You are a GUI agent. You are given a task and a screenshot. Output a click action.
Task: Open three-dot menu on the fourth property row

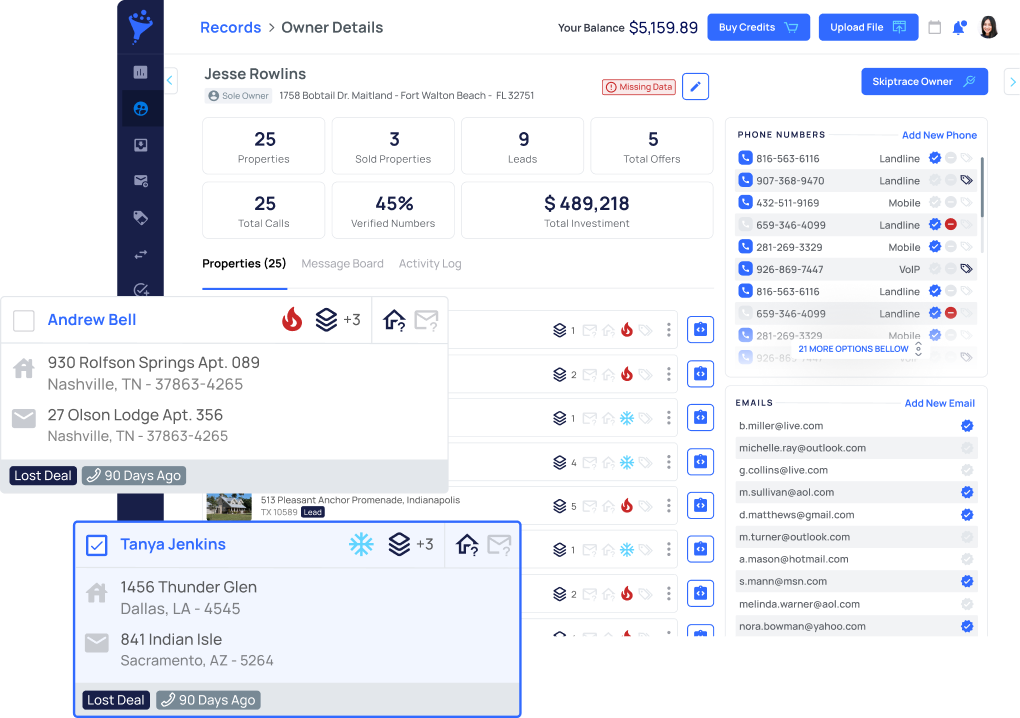click(x=669, y=462)
